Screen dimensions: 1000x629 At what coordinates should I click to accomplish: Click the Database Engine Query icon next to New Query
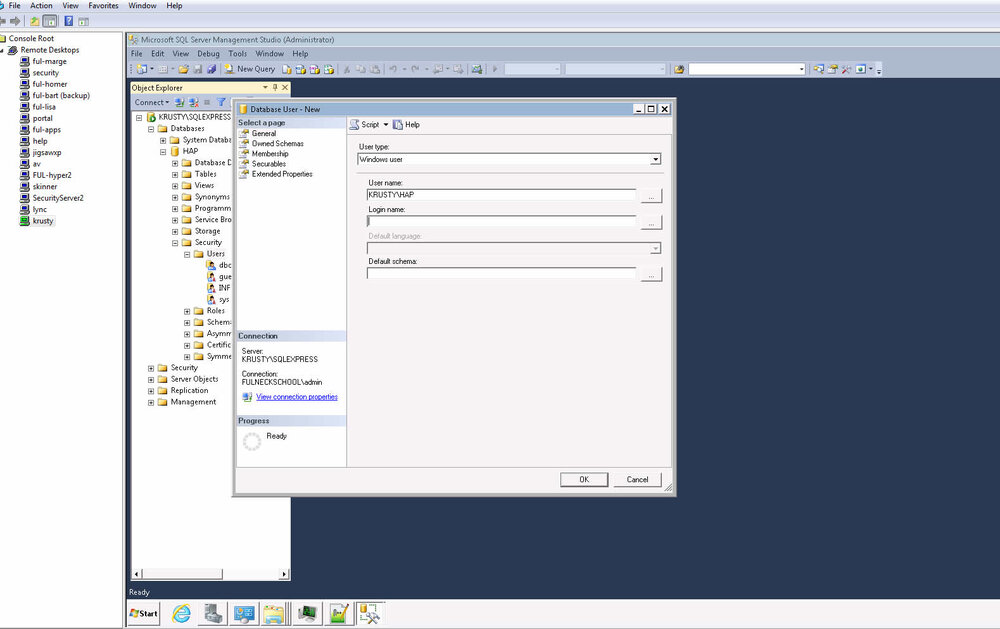pos(286,69)
